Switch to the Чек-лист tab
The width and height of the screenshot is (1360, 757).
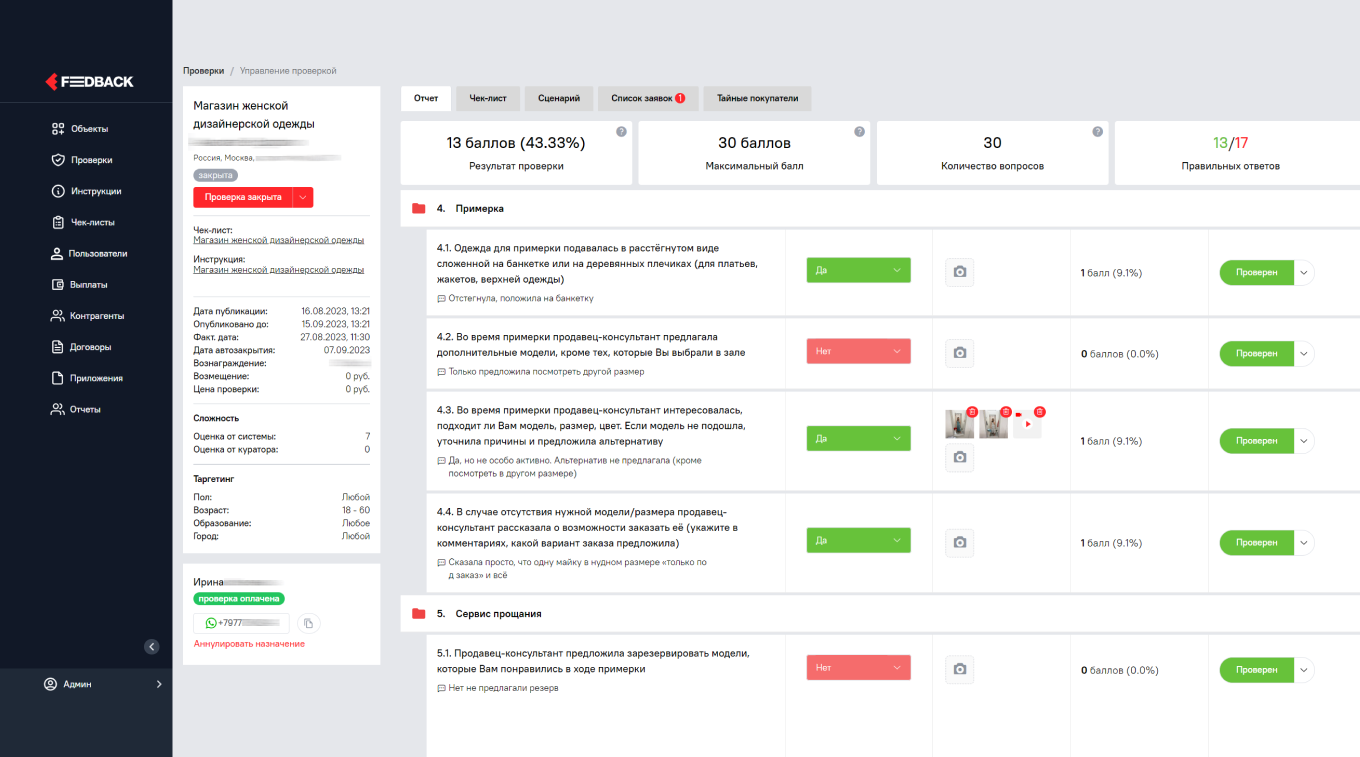(487, 99)
